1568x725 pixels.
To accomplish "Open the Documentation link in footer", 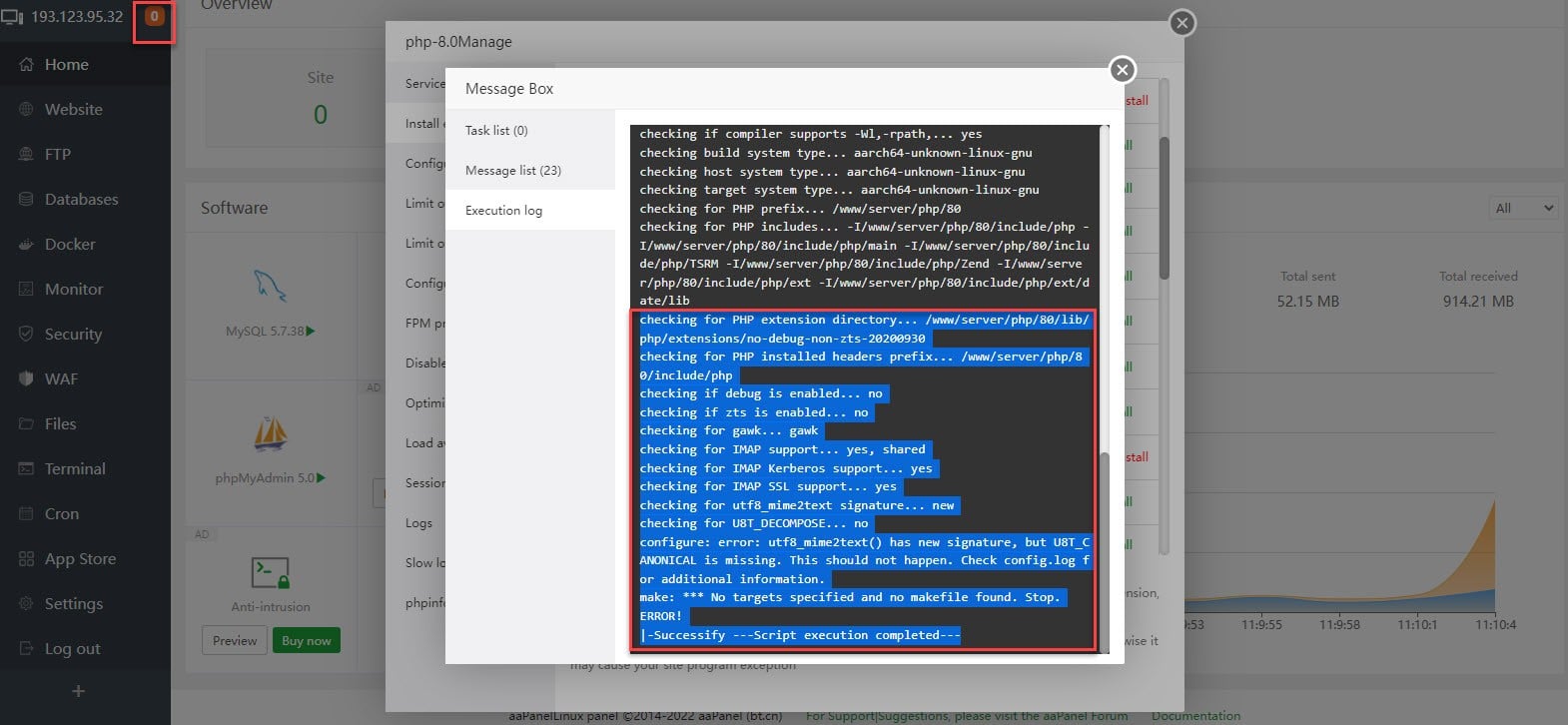I will click(x=1195, y=716).
